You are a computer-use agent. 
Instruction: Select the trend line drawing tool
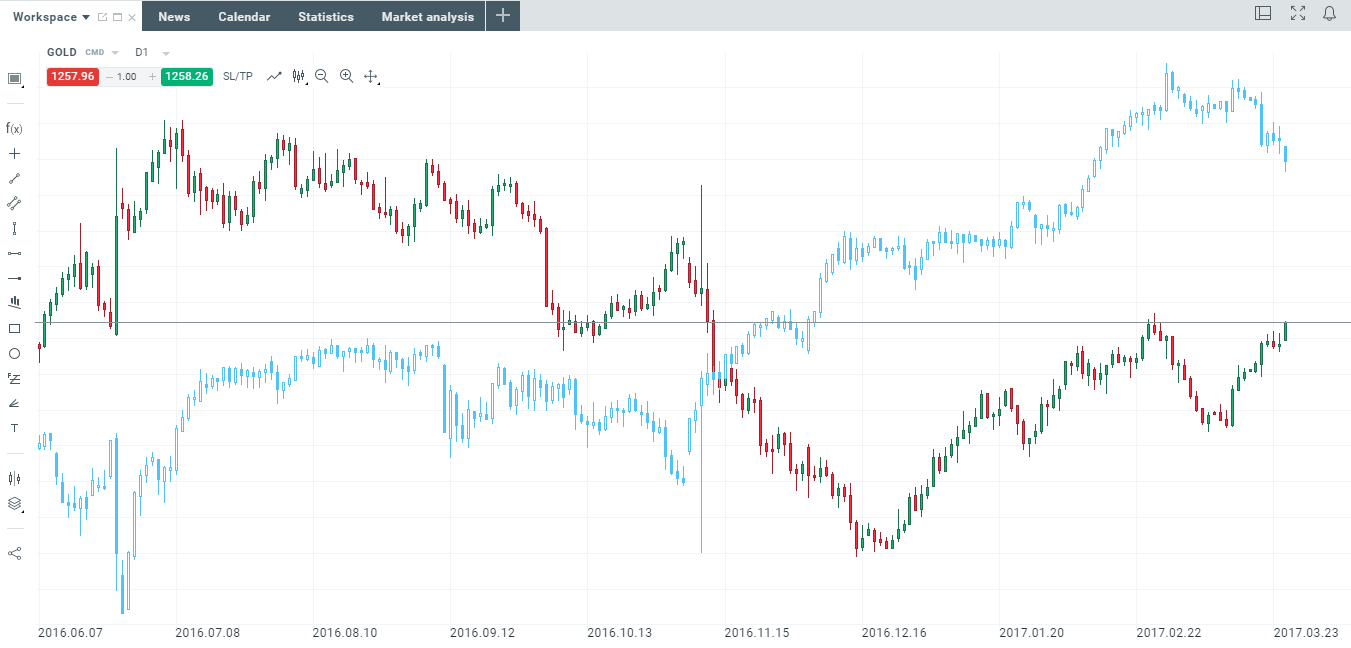point(14,178)
